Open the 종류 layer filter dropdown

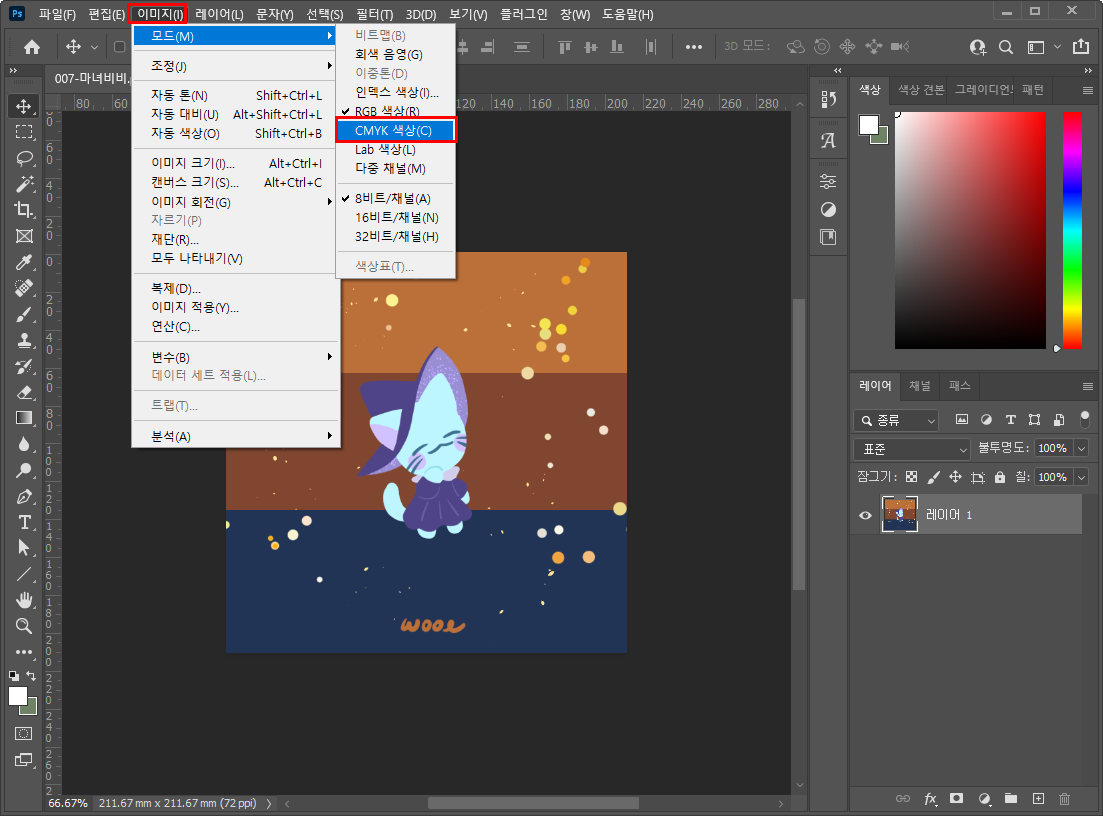[896, 420]
